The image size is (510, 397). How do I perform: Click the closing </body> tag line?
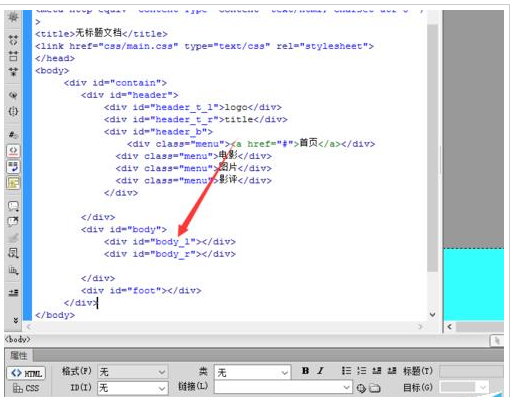pyautogui.click(x=55, y=315)
